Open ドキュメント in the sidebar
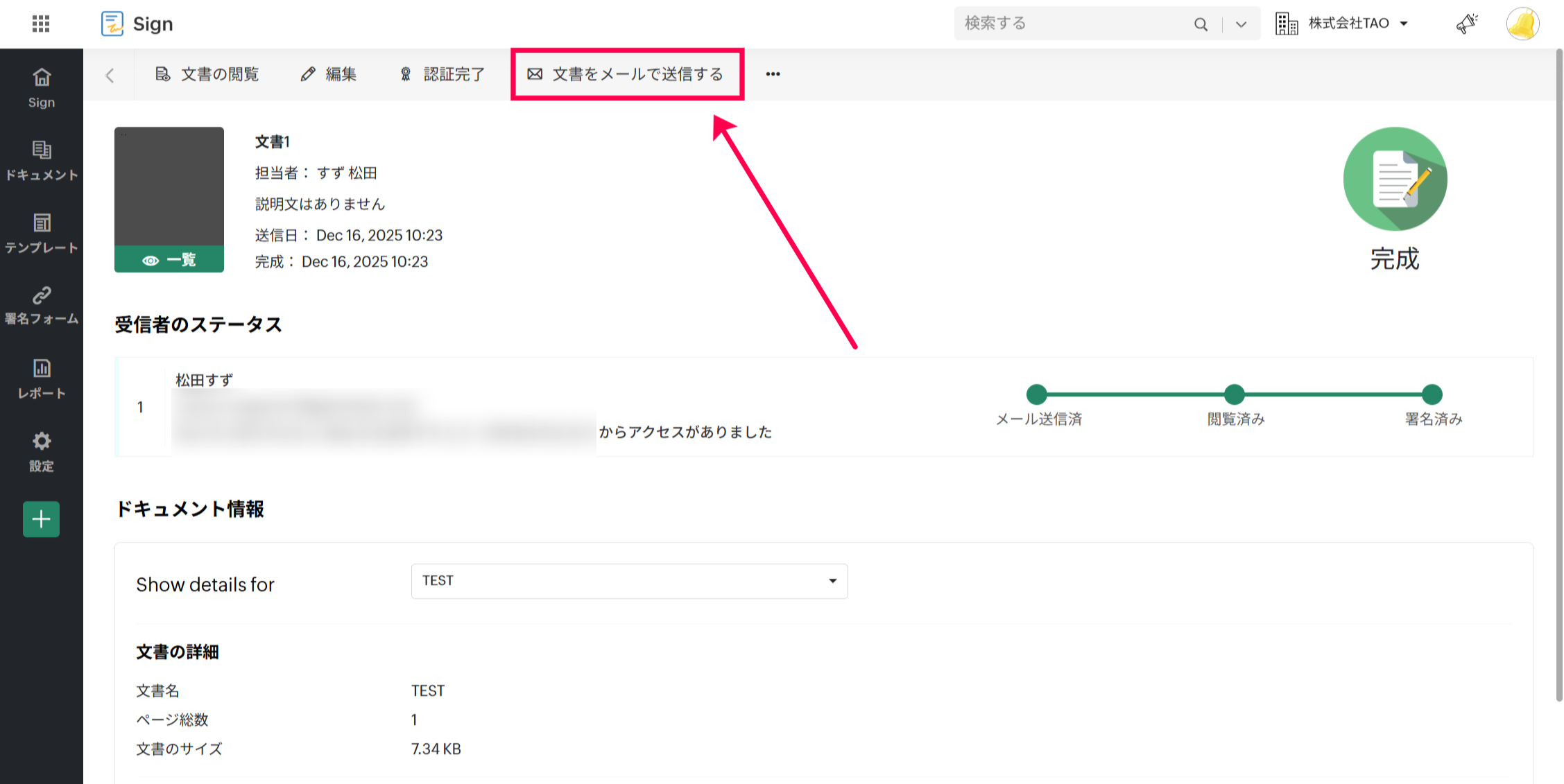Viewport: 1564px width, 784px height. 42,160
